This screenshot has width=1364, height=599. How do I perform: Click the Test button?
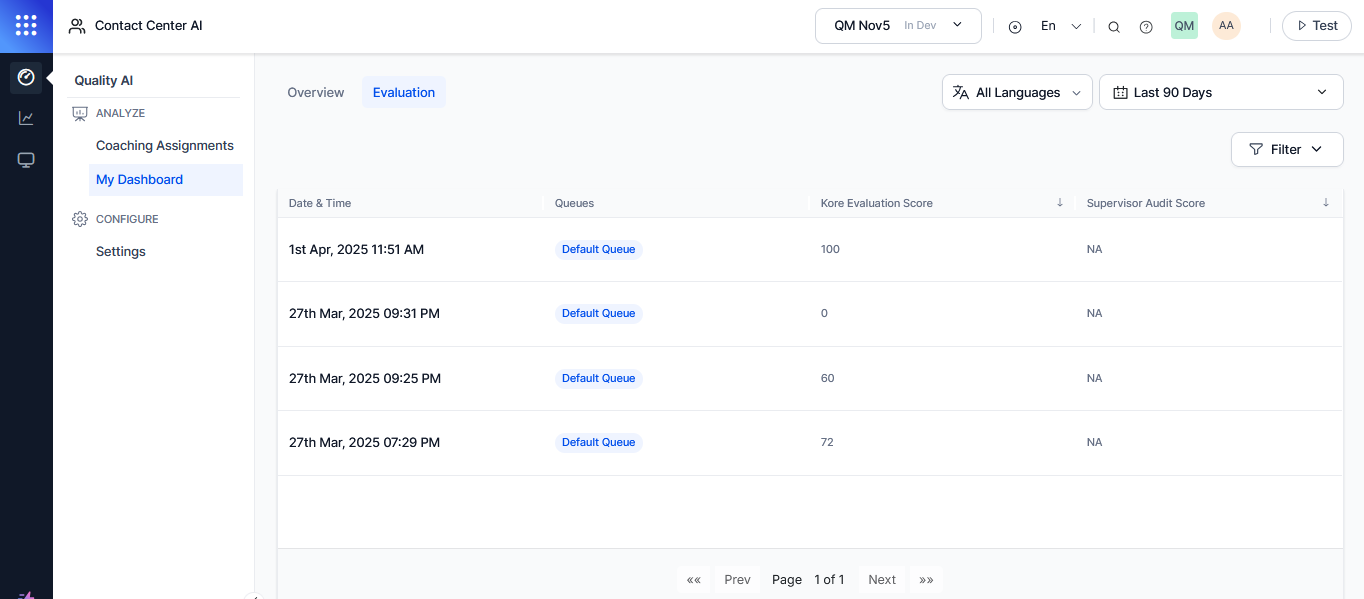[x=1316, y=26]
